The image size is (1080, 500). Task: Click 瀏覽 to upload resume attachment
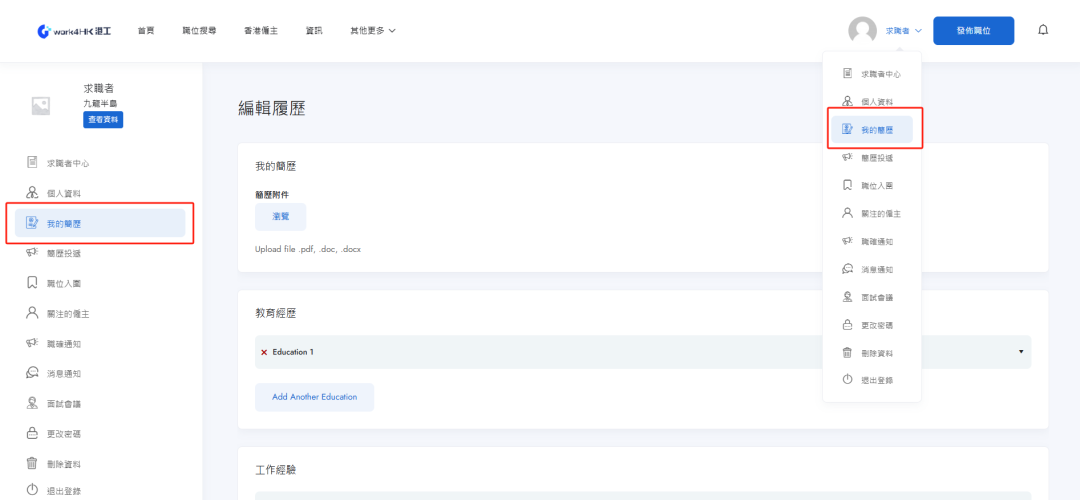tap(280, 217)
